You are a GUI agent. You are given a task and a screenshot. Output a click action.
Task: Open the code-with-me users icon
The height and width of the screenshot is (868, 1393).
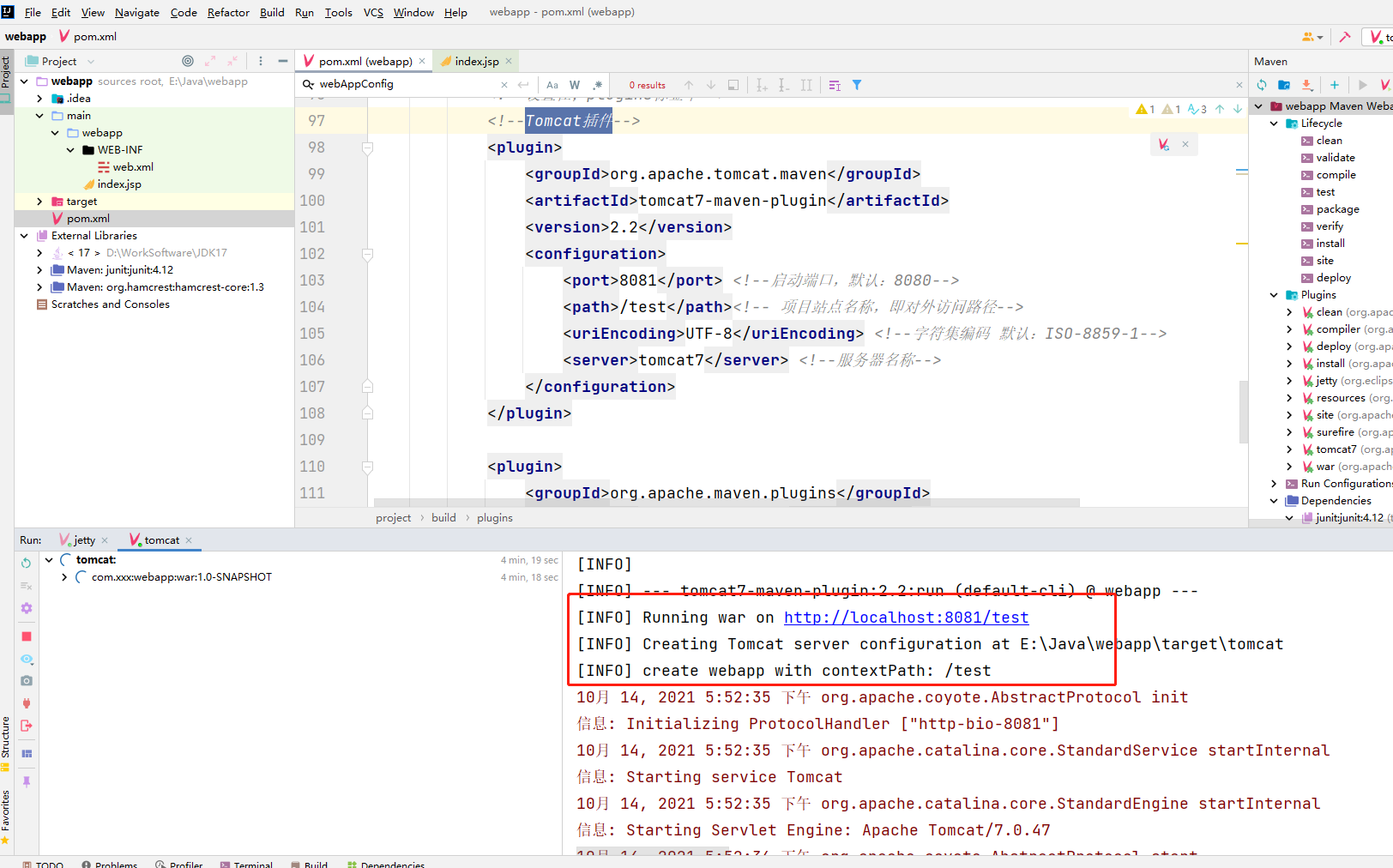click(x=1312, y=37)
